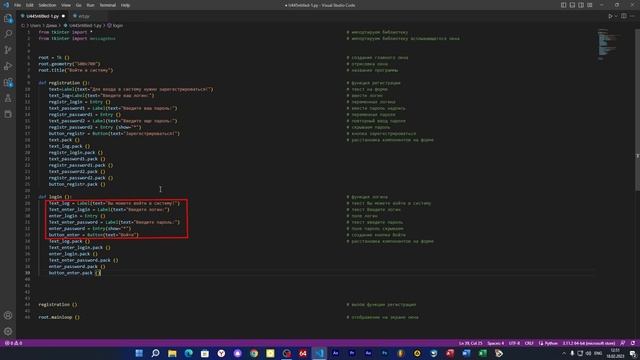Viewport: 640px width, 360px height.
Task: Open File Explorer from taskbar
Action: tap(172, 353)
